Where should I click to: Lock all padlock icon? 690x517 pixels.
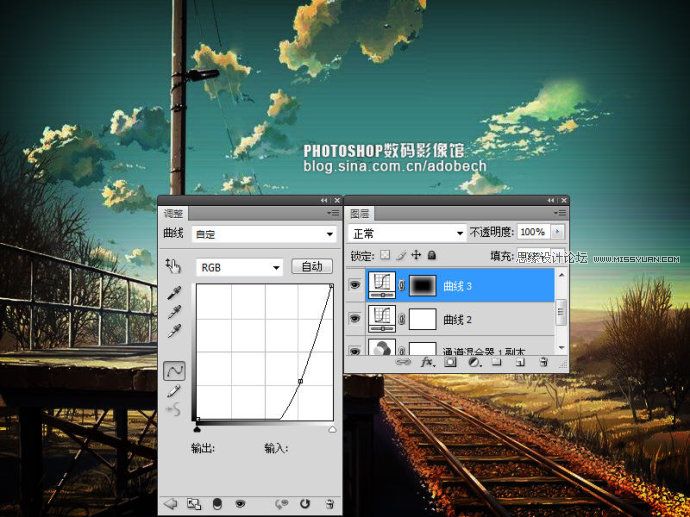[x=432, y=255]
